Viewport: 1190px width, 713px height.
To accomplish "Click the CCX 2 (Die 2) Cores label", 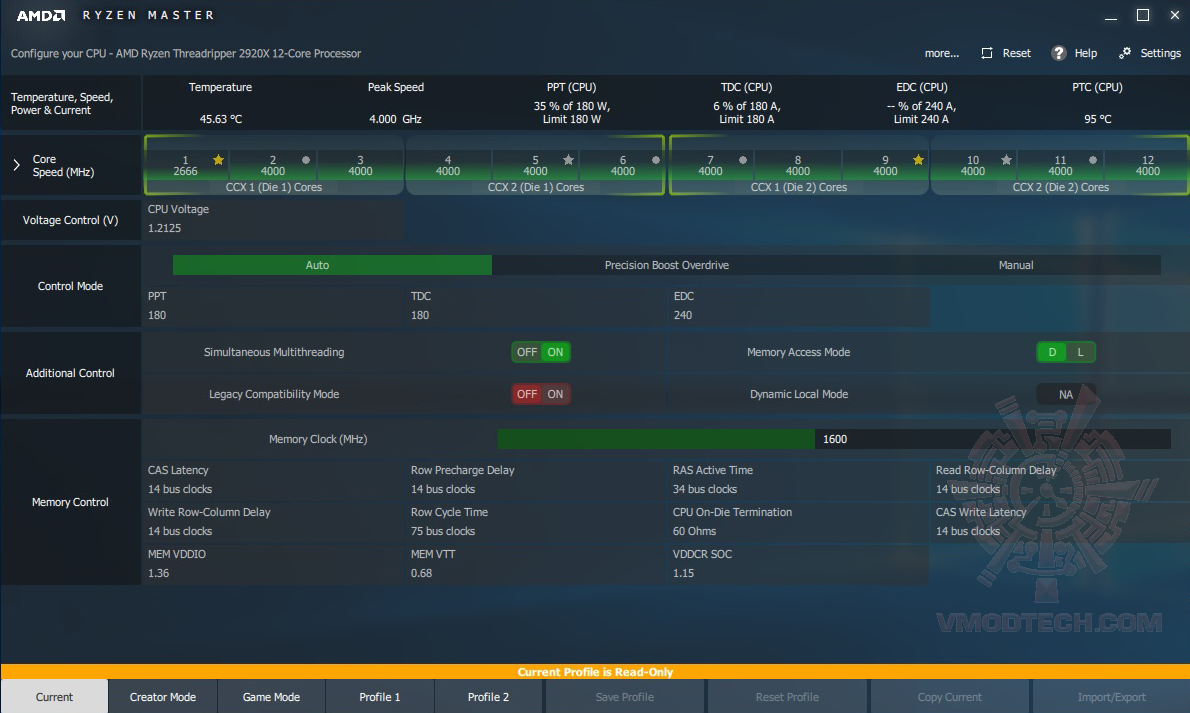I will [1060, 187].
